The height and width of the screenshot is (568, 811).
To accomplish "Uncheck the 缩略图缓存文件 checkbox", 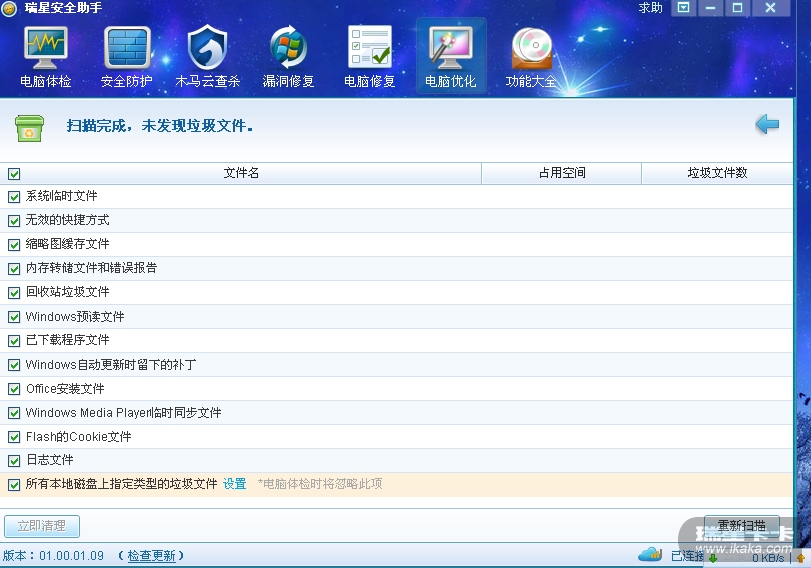I will coord(14,245).
